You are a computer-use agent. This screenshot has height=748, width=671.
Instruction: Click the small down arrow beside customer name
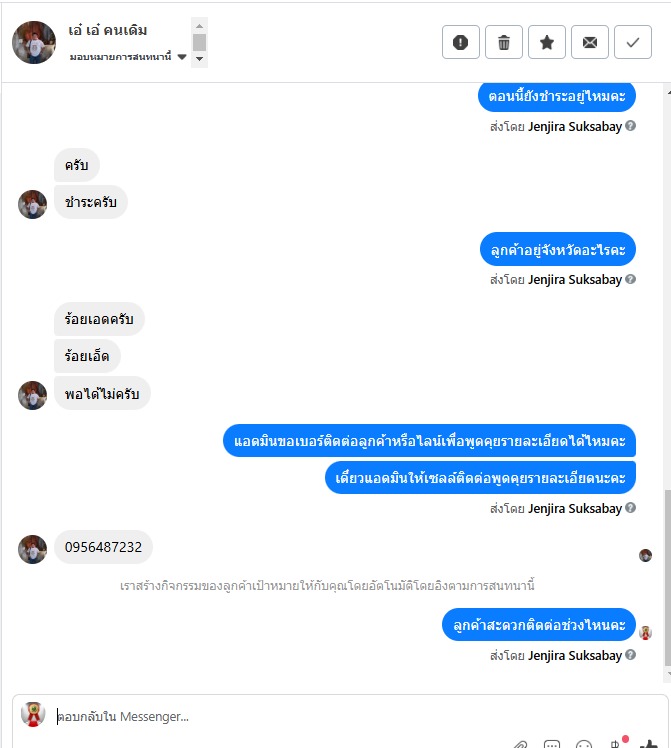click(x=199, y=59)
